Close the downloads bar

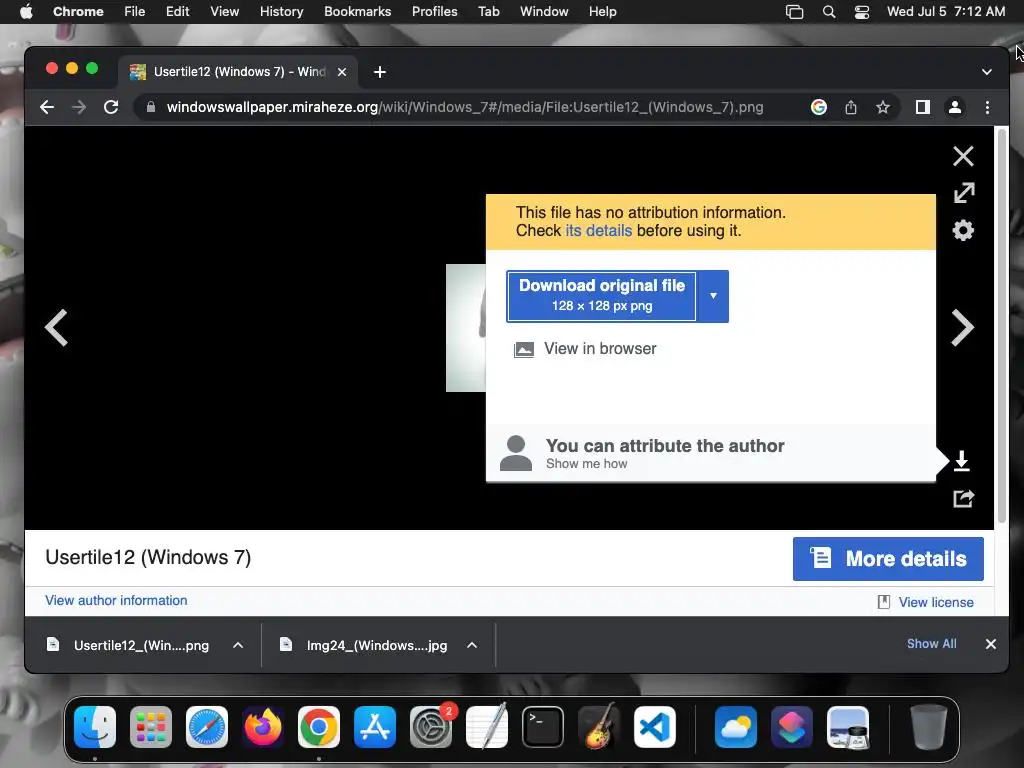(990, 645)
